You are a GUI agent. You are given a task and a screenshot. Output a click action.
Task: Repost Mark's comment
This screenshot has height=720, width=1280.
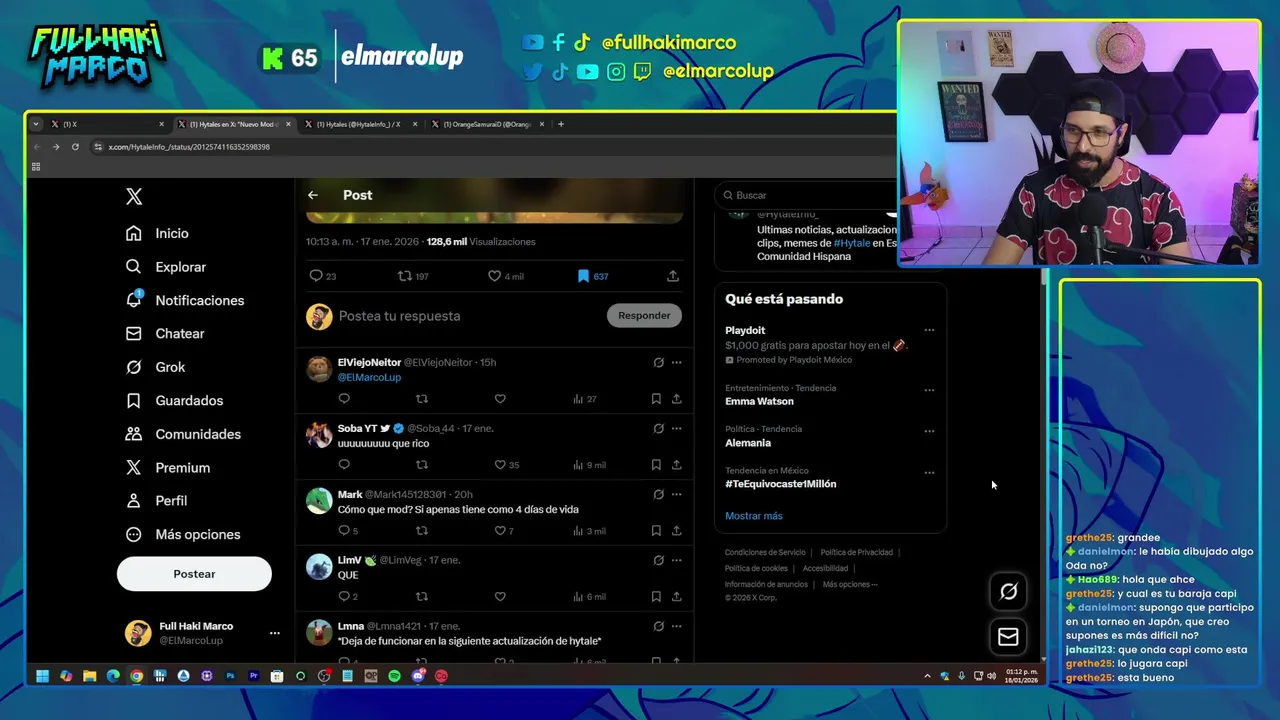point(422,530)
